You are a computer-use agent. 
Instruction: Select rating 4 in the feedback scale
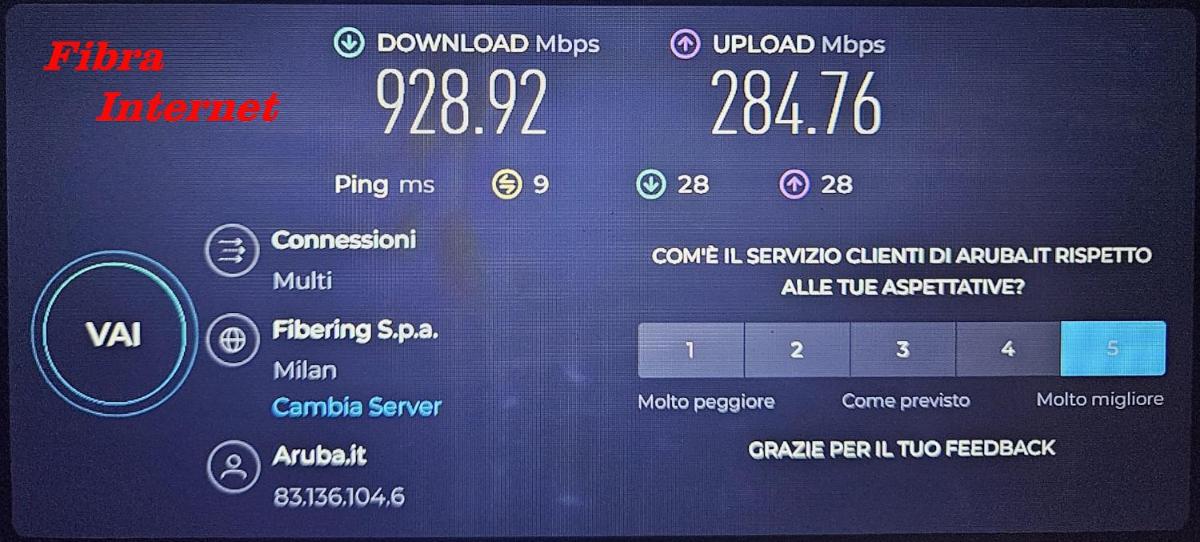[x=1008, y=349]
